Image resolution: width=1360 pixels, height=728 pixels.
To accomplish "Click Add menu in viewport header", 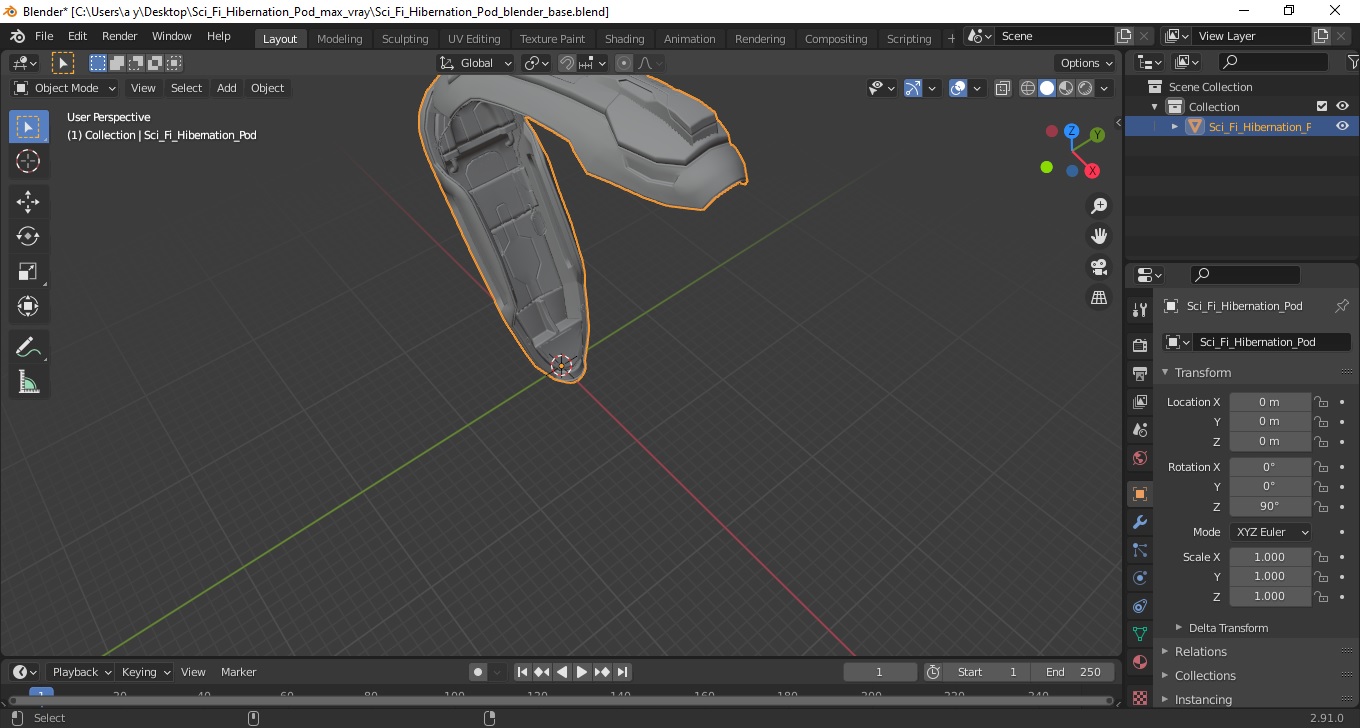I will coord(227,88).
